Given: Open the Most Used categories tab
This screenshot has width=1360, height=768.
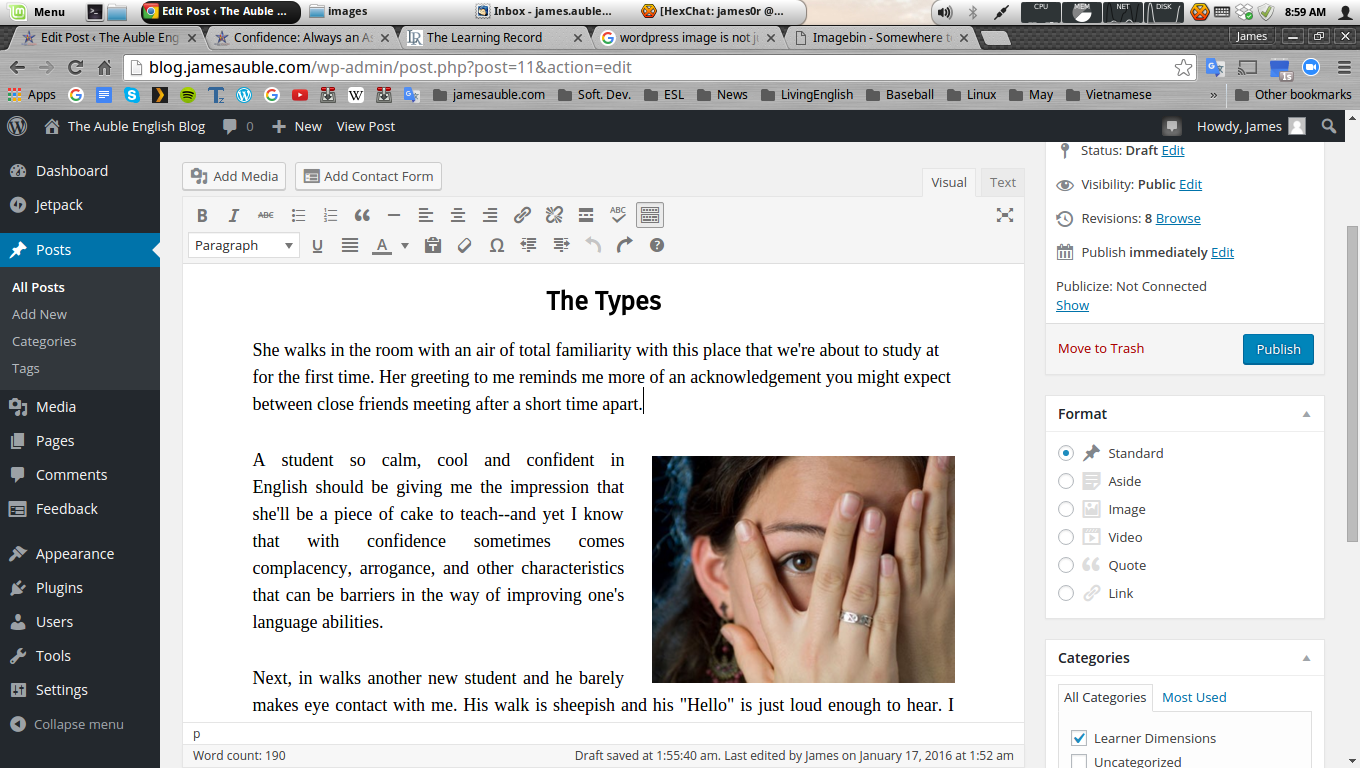Looking at the screenshot, I should tap(1194, 697).
